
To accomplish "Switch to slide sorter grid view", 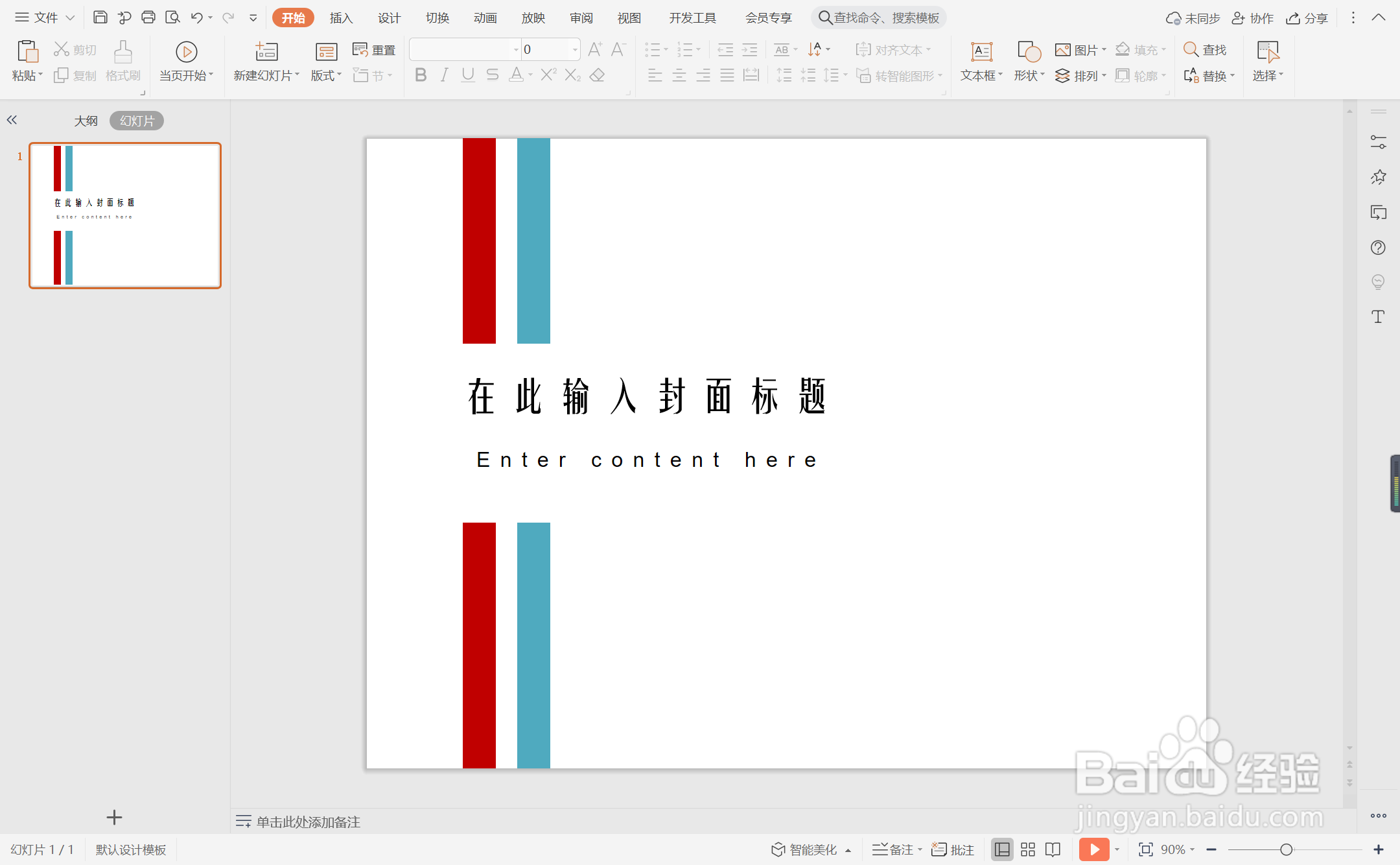I will coord(1028,849).
